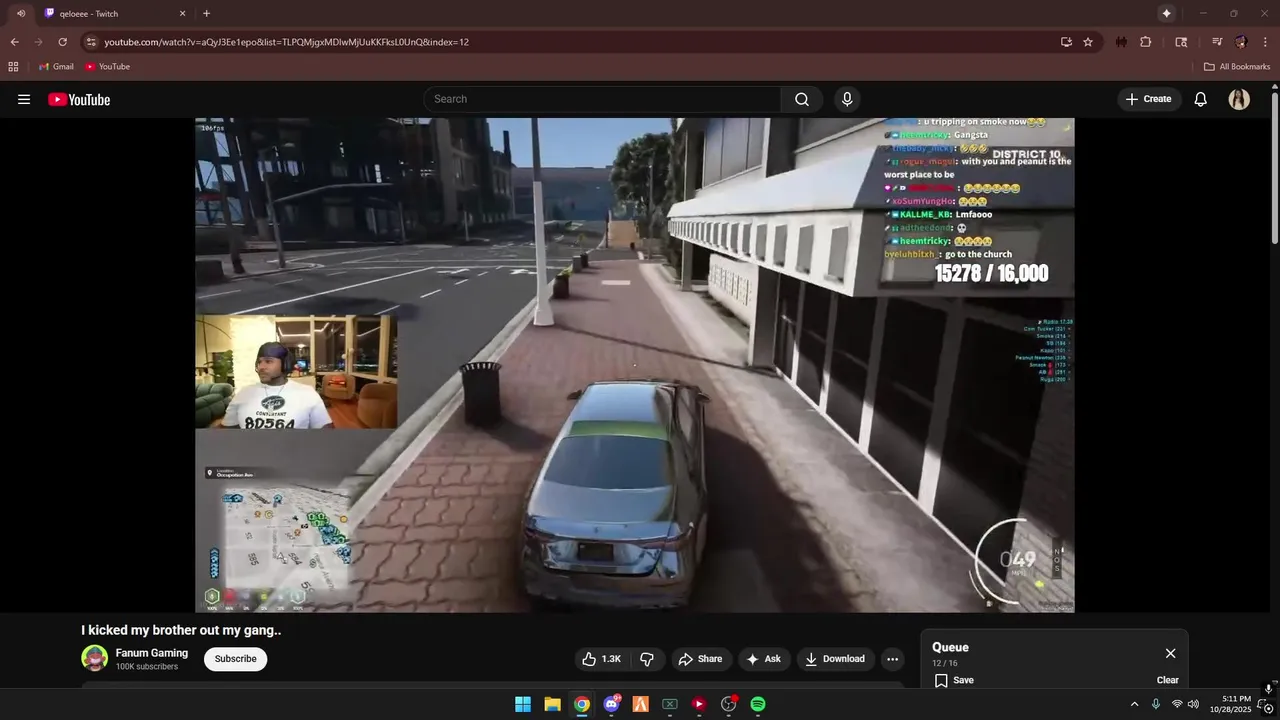The height and width of the screenshot is (720, 1280).
Task: View site information icon in address bar
Action: [91, 42]
